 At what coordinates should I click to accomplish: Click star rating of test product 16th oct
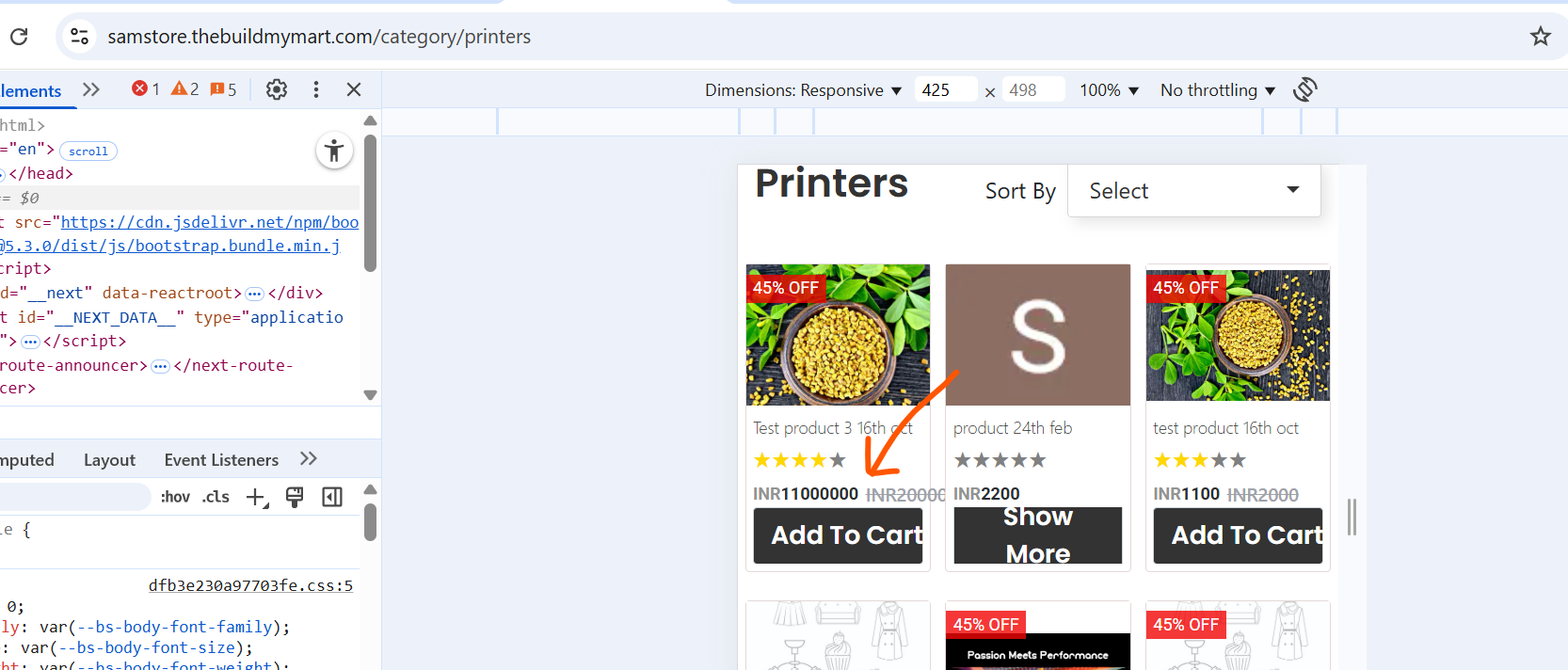coord(1200,460)
